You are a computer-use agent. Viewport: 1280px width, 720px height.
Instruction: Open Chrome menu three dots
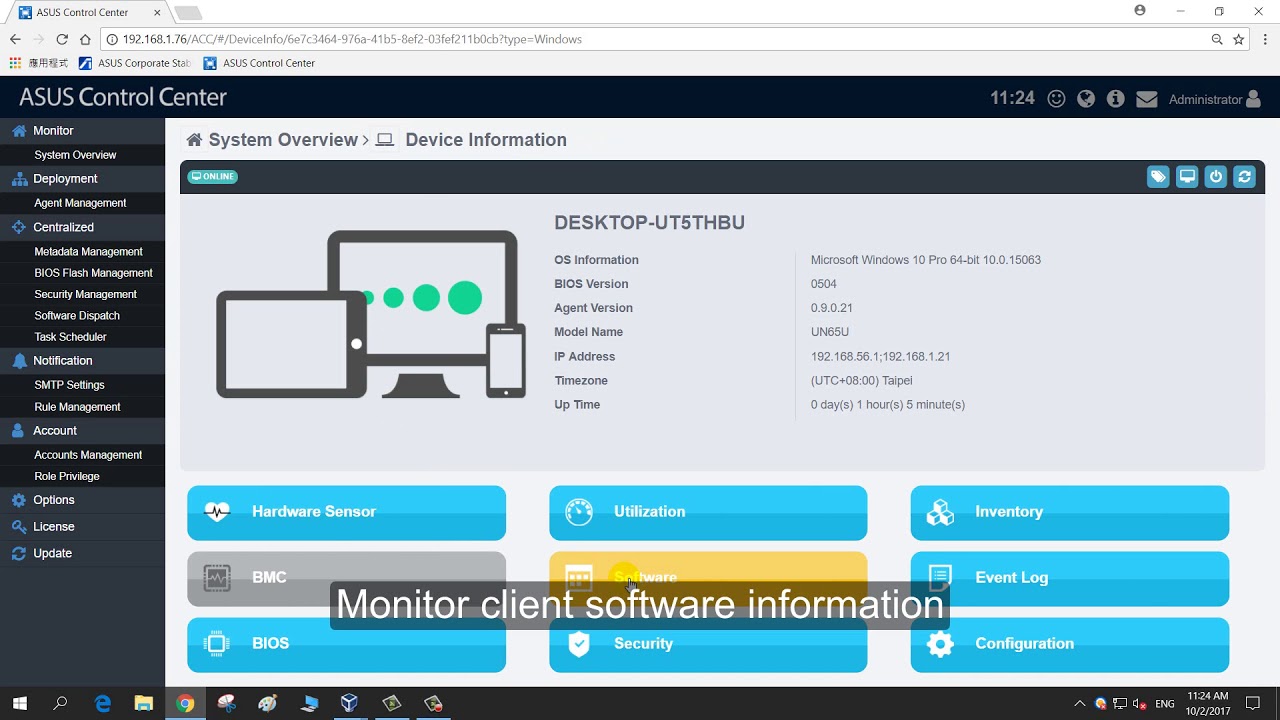(1265, 39)
